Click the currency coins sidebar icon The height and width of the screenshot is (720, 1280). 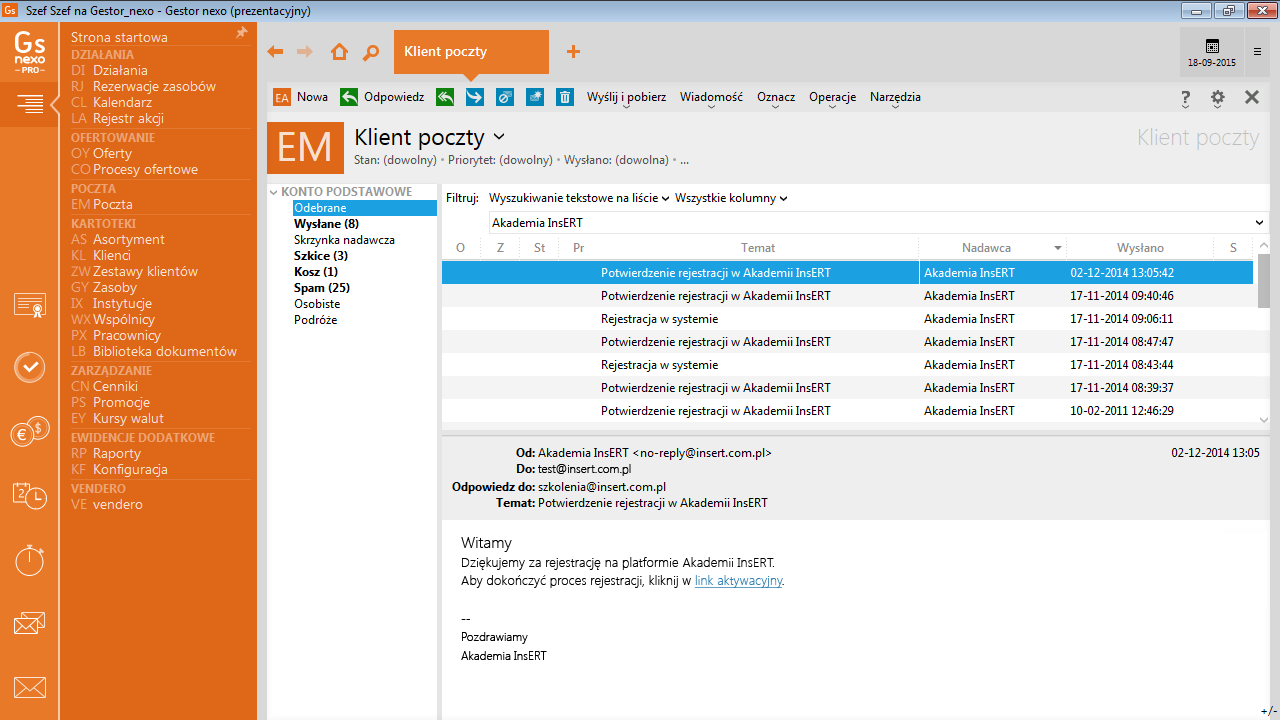point(29,431)
